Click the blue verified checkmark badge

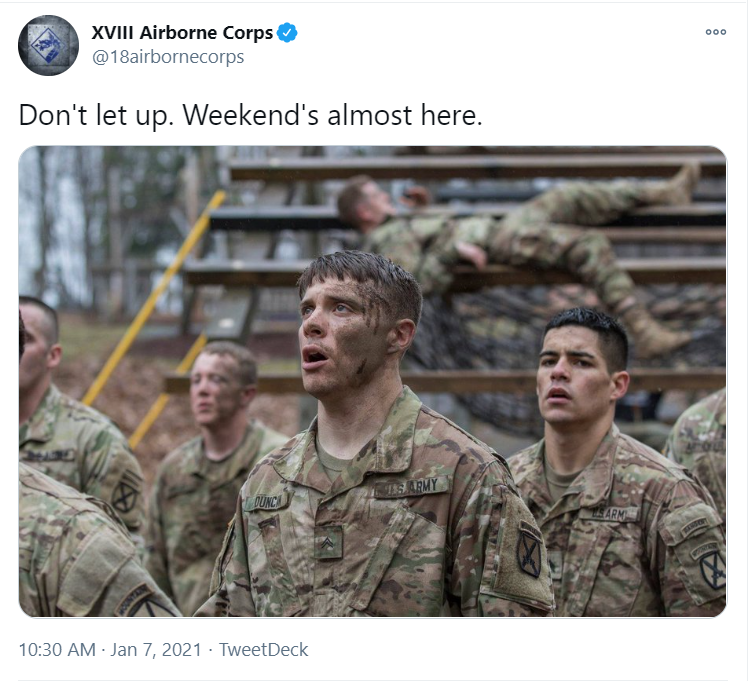287,32
